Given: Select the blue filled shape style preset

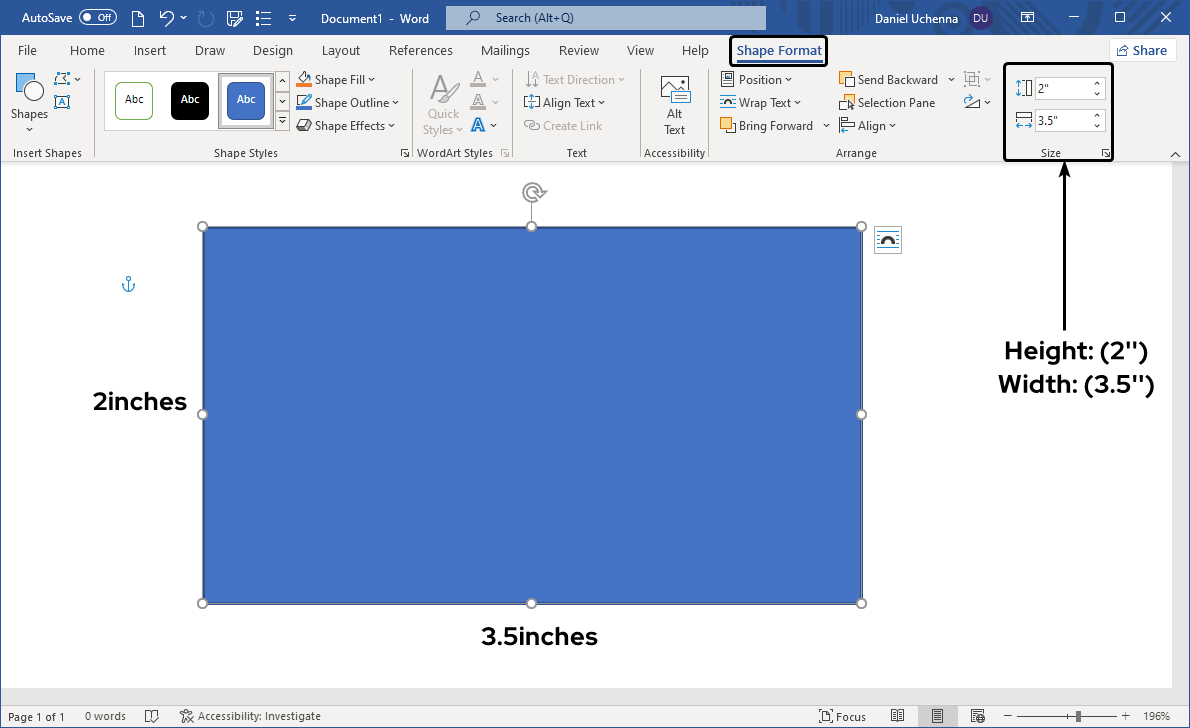Looking at the screenshot, I should [246, 100].
